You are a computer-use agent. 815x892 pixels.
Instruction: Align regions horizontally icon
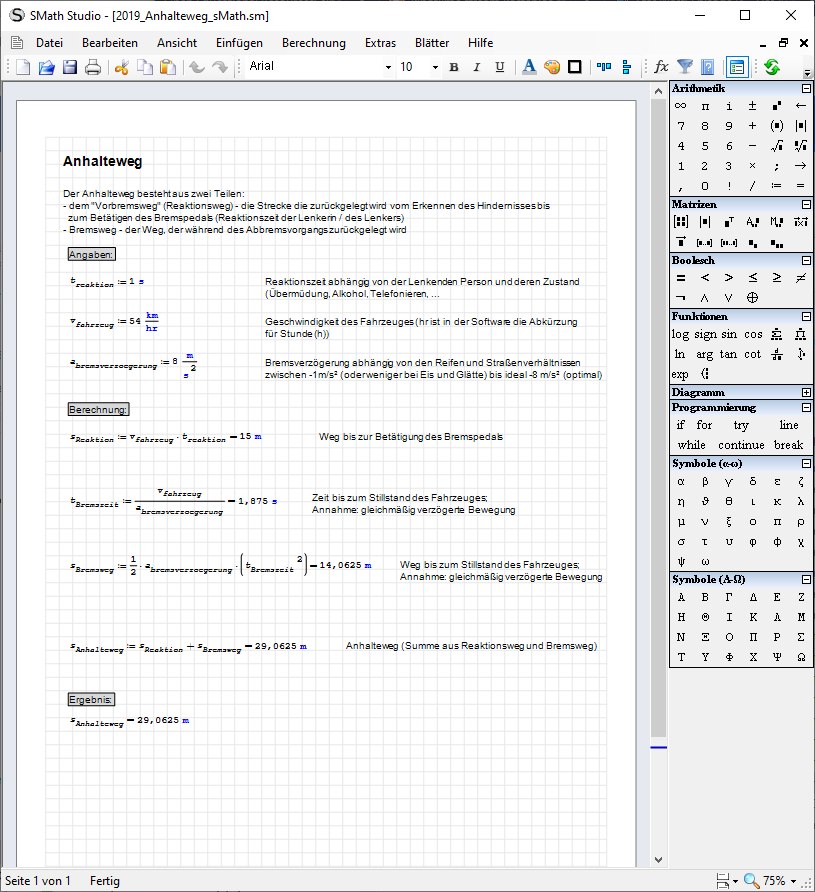(x=604, y=67)
